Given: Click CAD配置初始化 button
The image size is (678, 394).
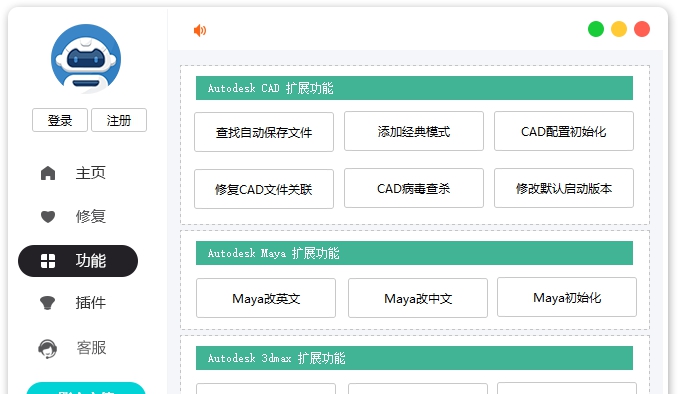Looking at the screenshot, I should 564,131.
